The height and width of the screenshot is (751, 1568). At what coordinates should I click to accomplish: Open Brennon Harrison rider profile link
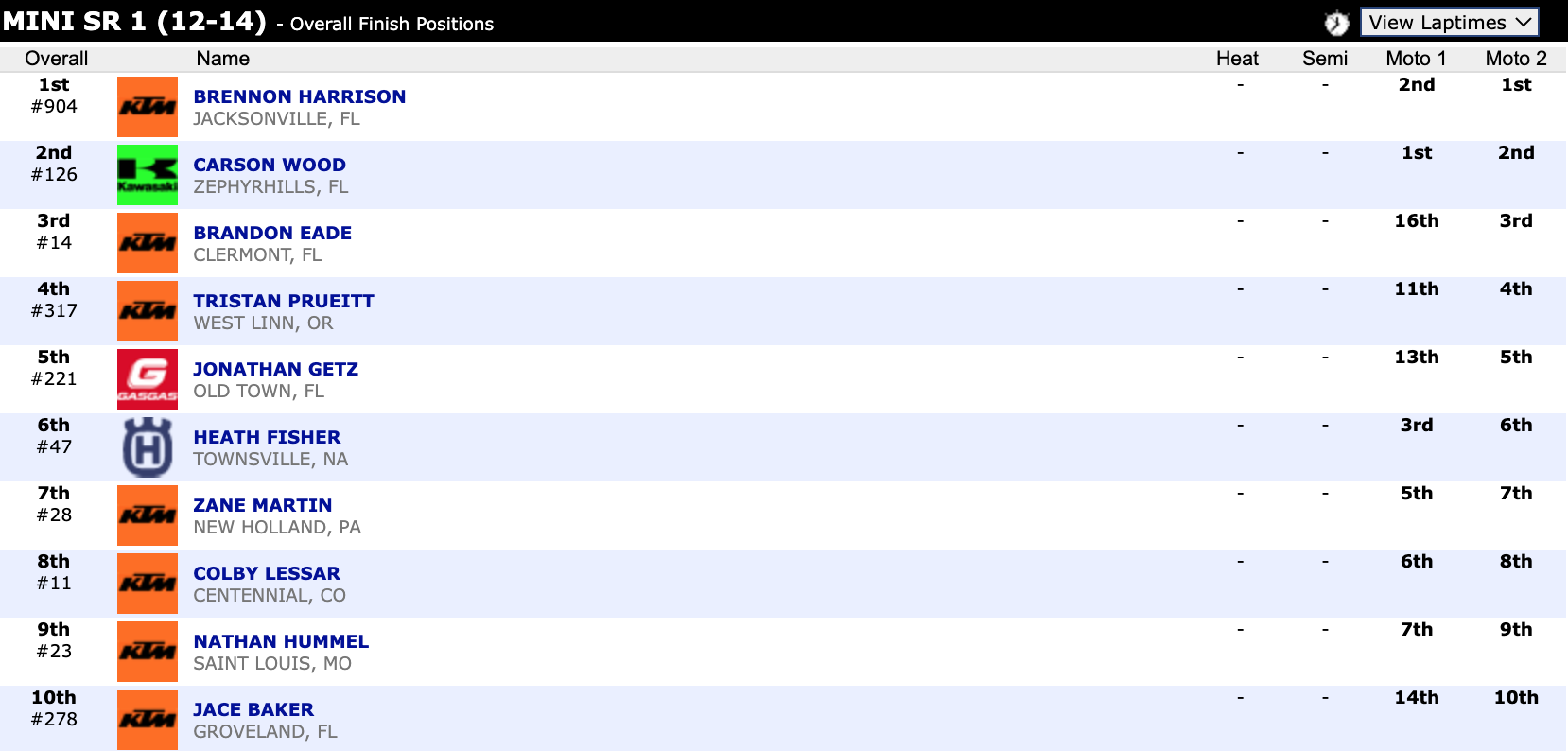point(299,96)
